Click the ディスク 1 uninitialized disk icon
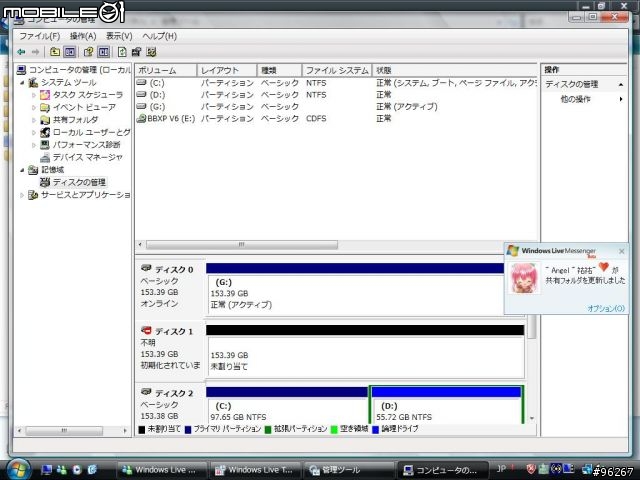The width and height of the screenshot is (640, 480). (146, 330)
